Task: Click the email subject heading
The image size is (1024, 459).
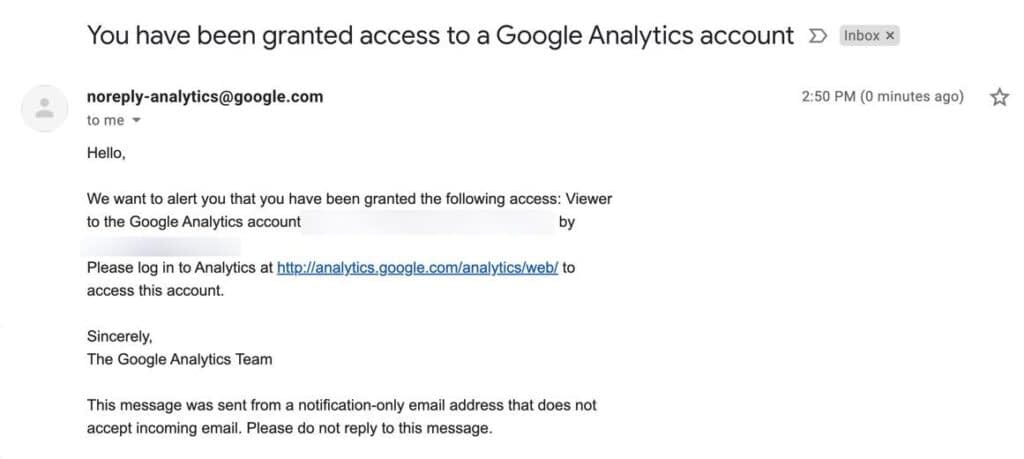Action: (x=440, y=35)
